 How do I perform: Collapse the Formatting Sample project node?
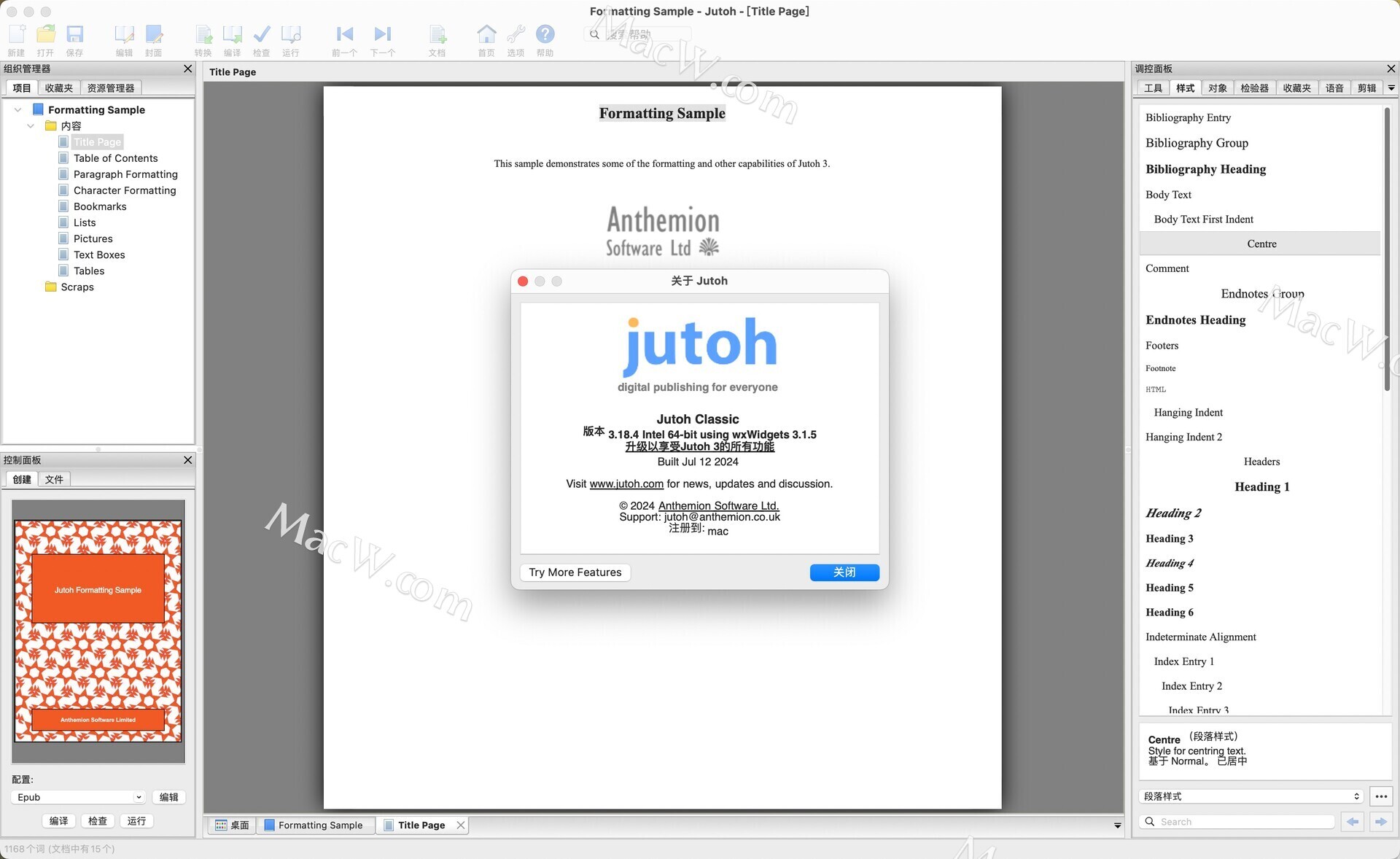[x=17, y=110]
